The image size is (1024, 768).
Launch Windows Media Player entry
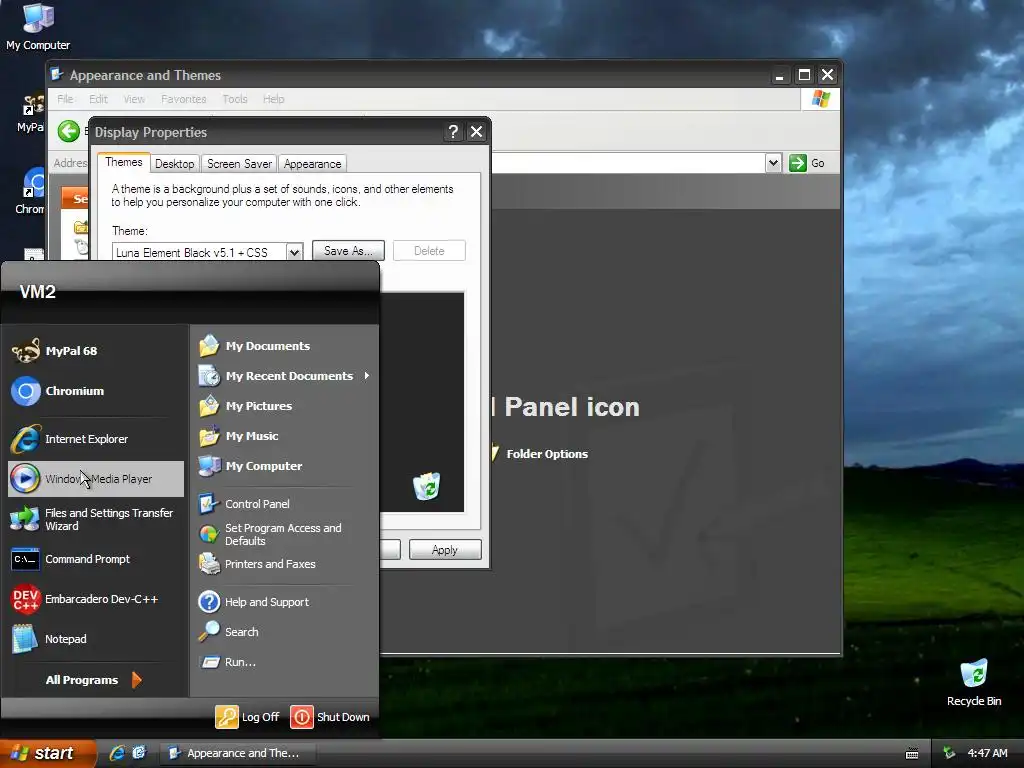click(x=95, y=479)
